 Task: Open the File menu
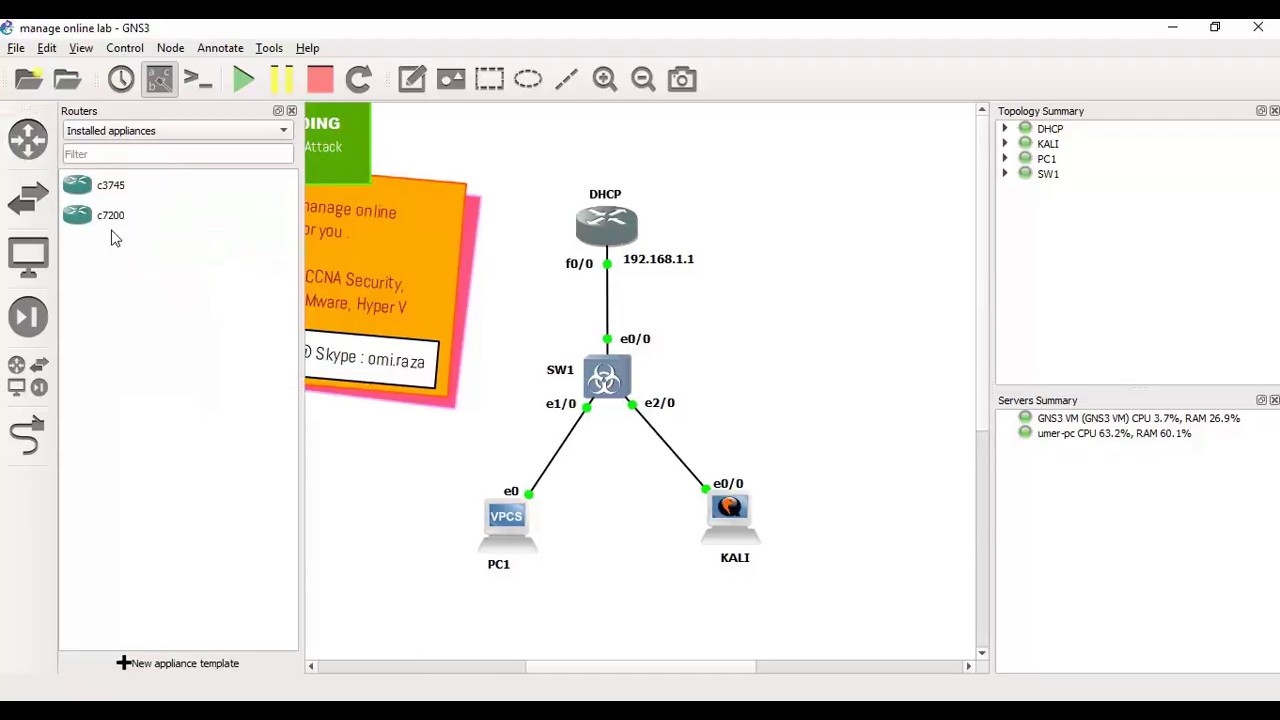pyautogui.click(x=16, y=48)
